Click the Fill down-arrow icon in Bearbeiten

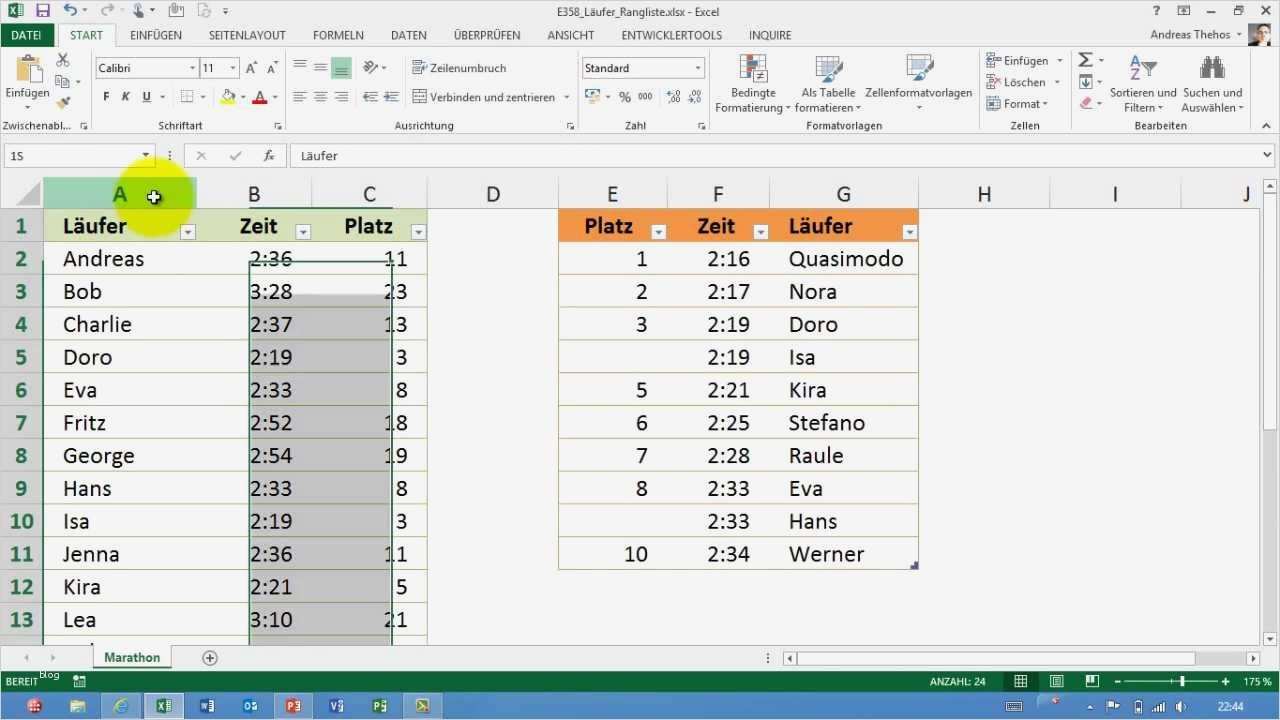(x=1085, y=82)
